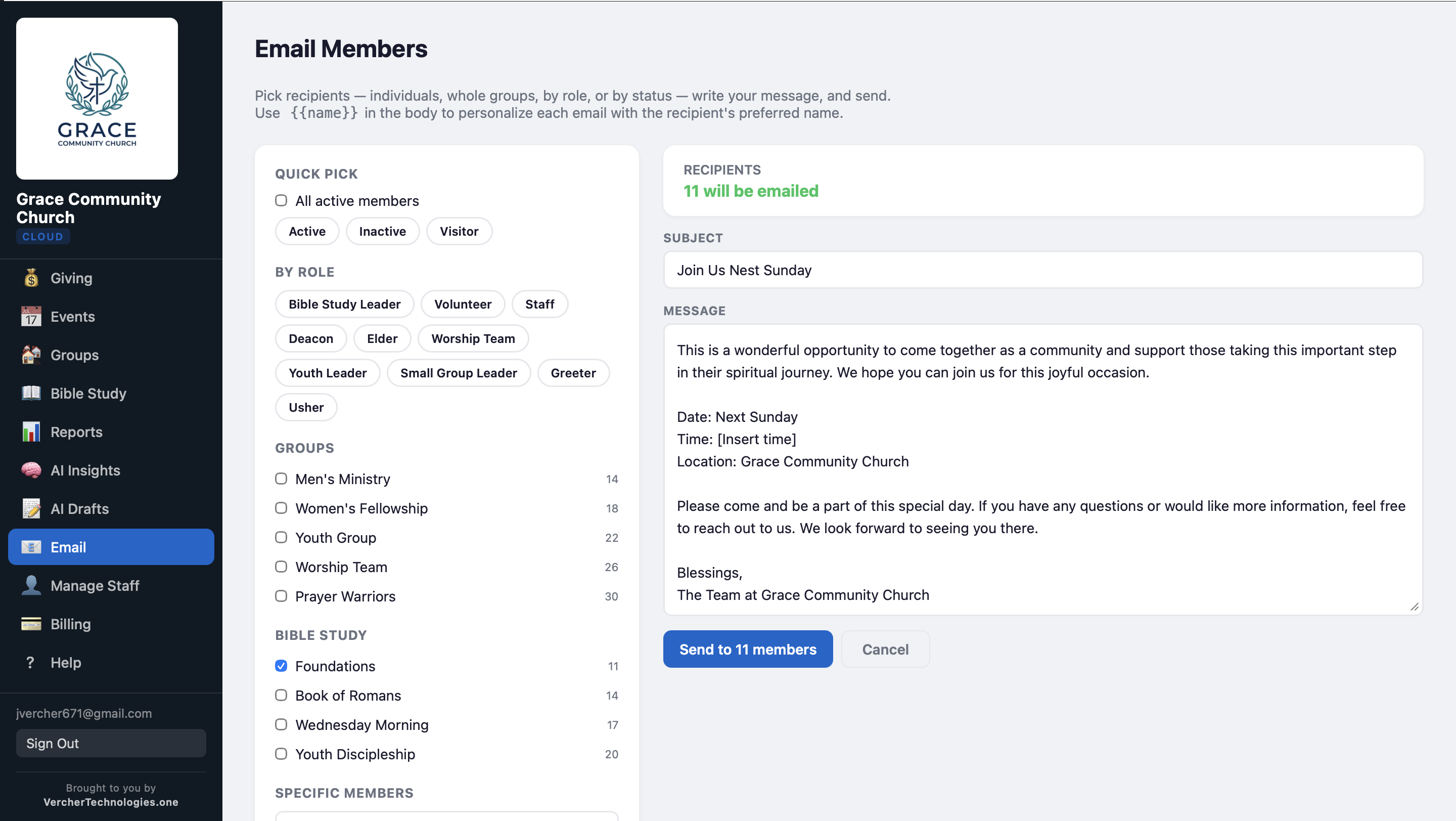1456x821 pixels.
Task: Open Manage Staff in the sidebar
Action: pos(95,585)
